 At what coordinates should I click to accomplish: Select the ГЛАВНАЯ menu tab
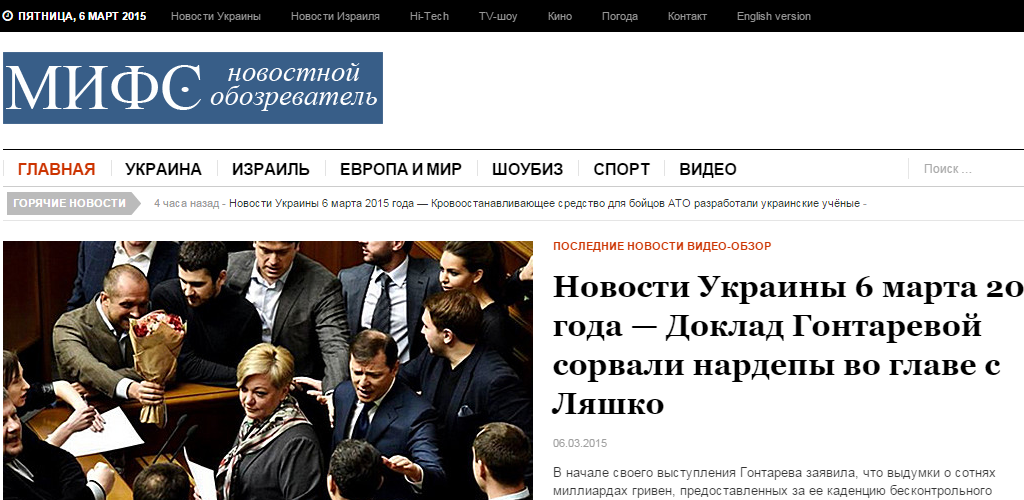coord(56,170)
